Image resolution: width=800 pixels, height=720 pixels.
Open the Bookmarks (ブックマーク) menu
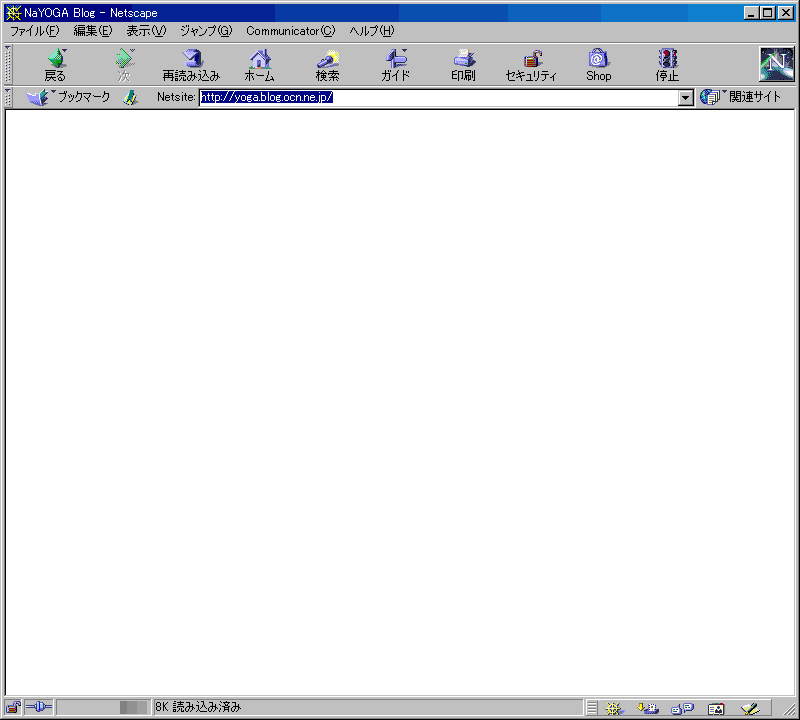pos(68,97)
